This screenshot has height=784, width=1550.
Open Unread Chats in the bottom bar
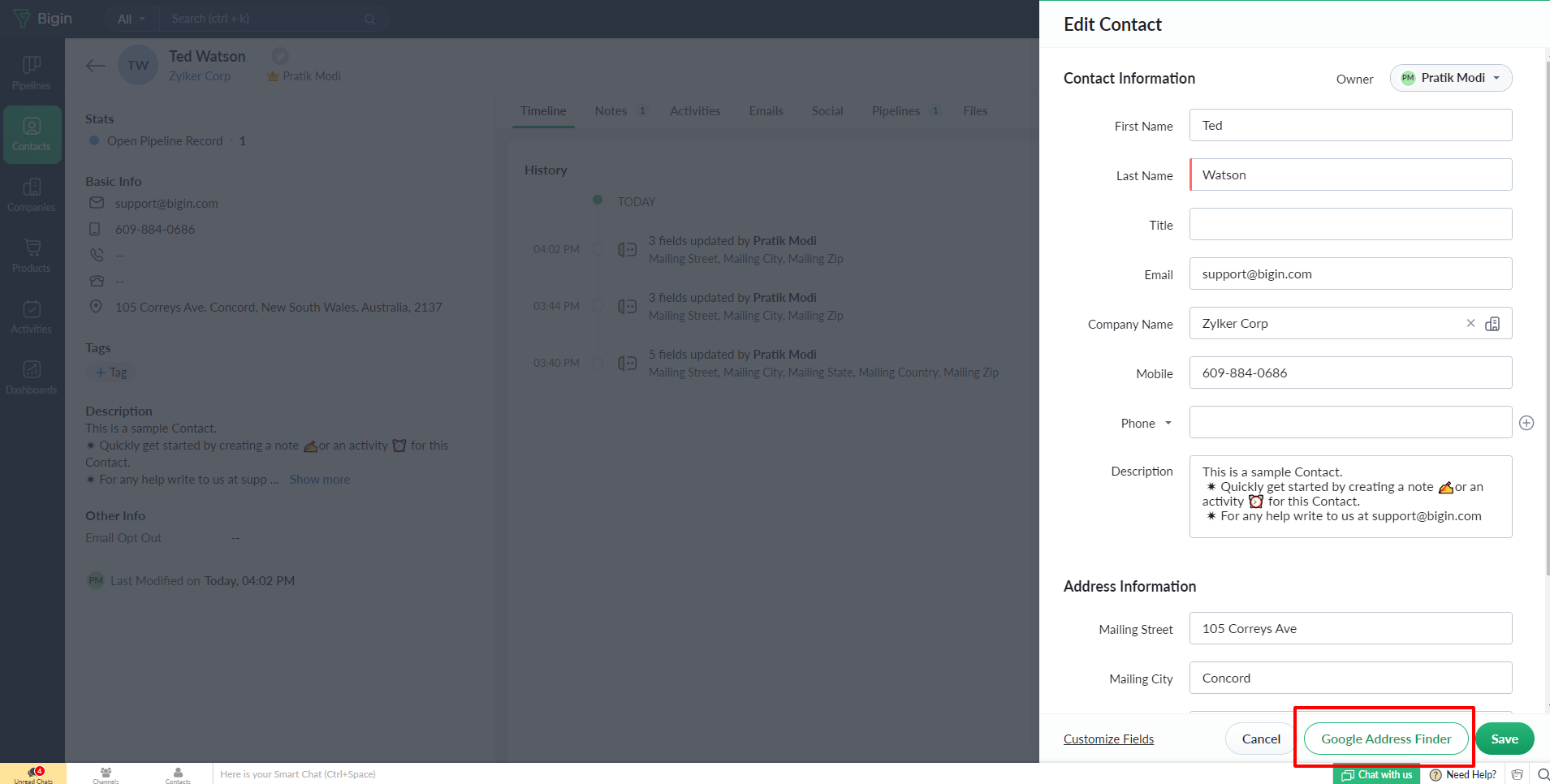tap(33, 774)
